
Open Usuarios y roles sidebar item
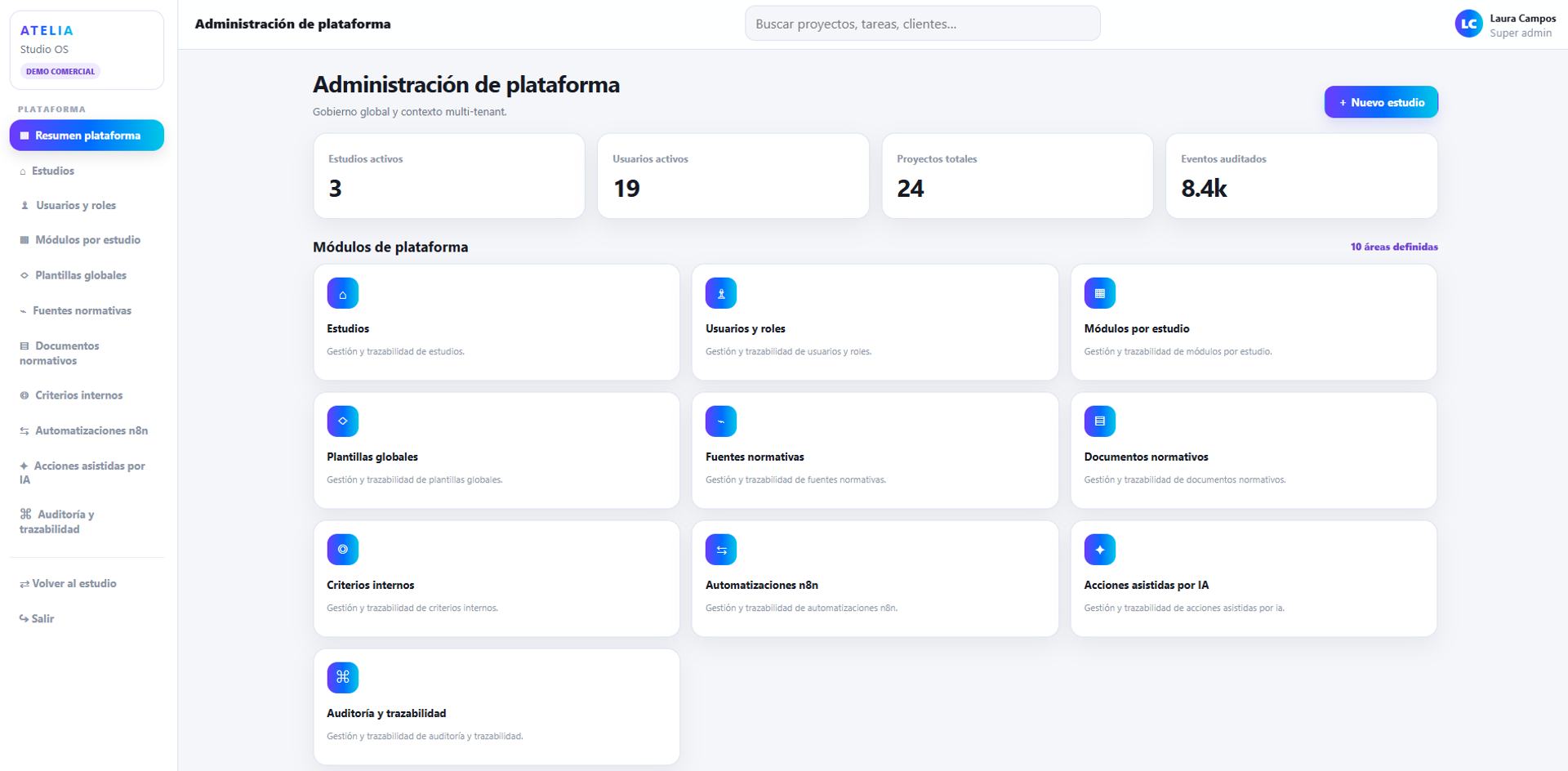(87, 205)
